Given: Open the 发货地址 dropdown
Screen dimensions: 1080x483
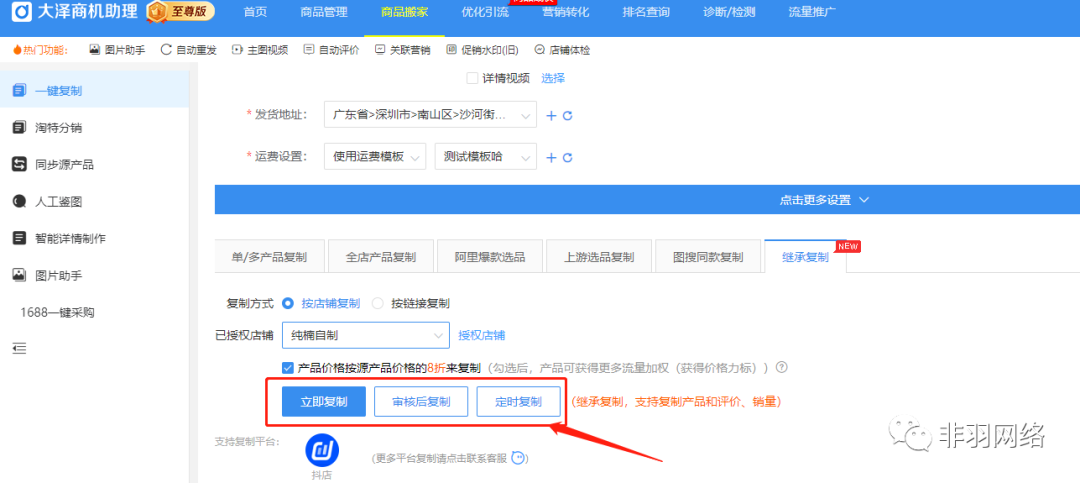Looking at the screenshot, I should (x=430, y=115).
